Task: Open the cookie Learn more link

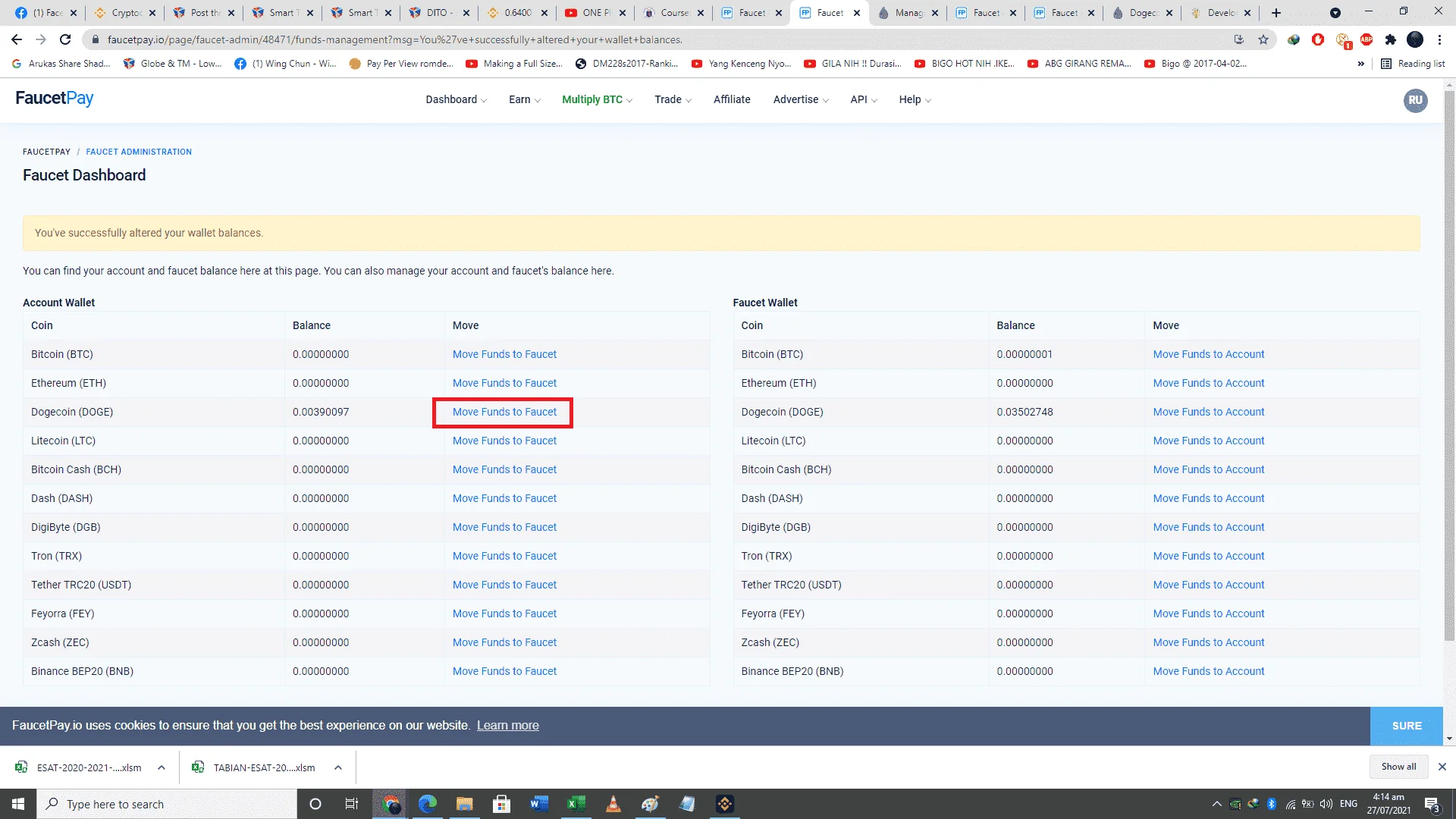Action: pyautogui.click(x=508, y=726)
